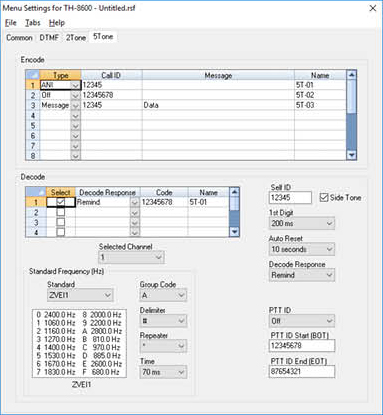Click Decode table scroll up arrow
Screen dimensions: 383x415
(234, 192)
